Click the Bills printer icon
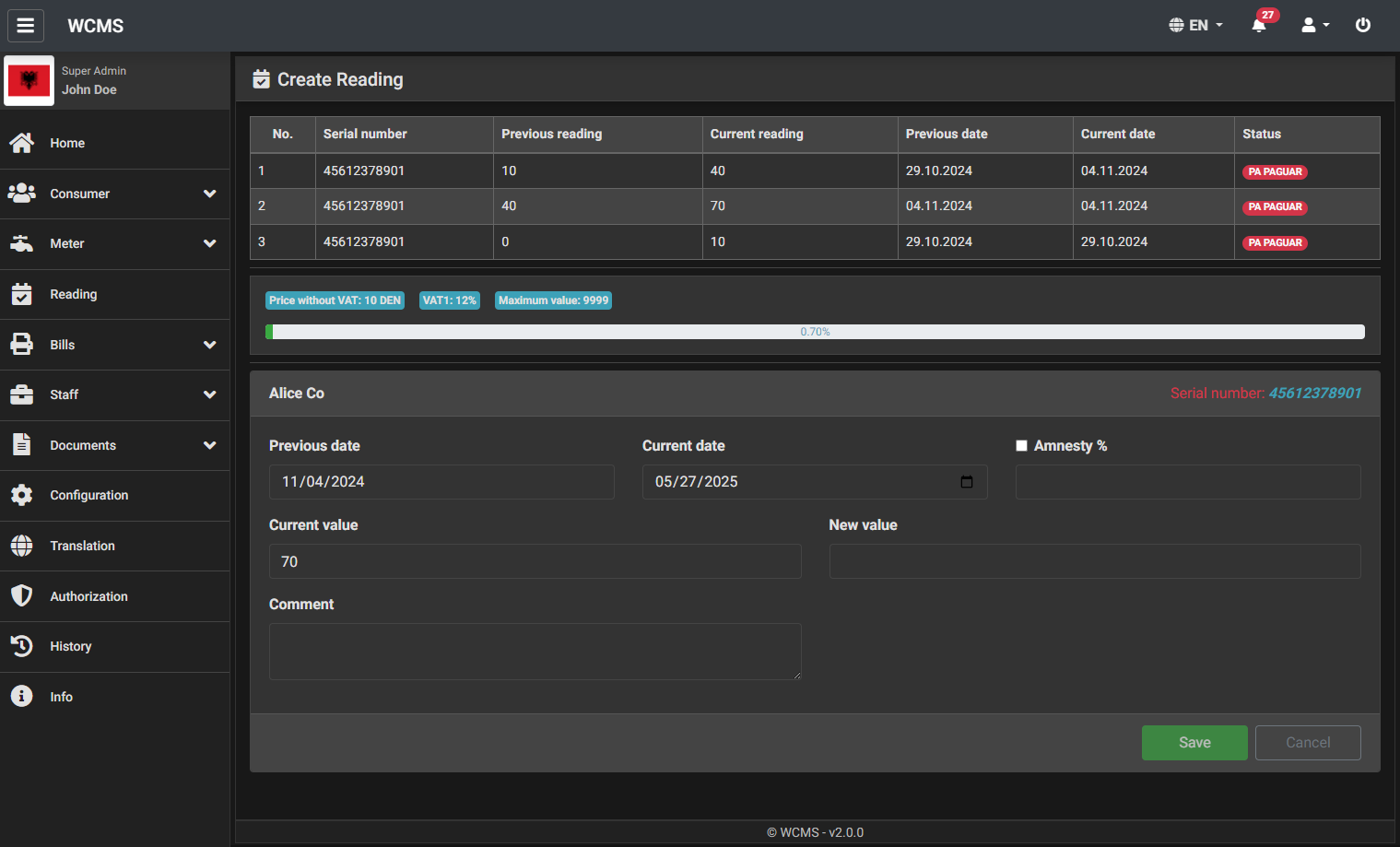Image resolution: width=1400 pixels, height=847 pixels. pyautogui.click(x=22, y=345)
